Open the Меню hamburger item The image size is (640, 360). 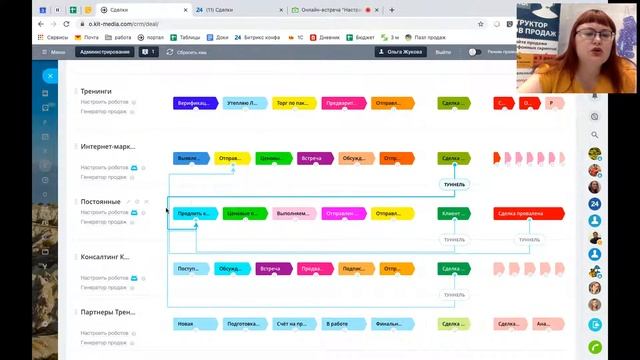(53, 52)
